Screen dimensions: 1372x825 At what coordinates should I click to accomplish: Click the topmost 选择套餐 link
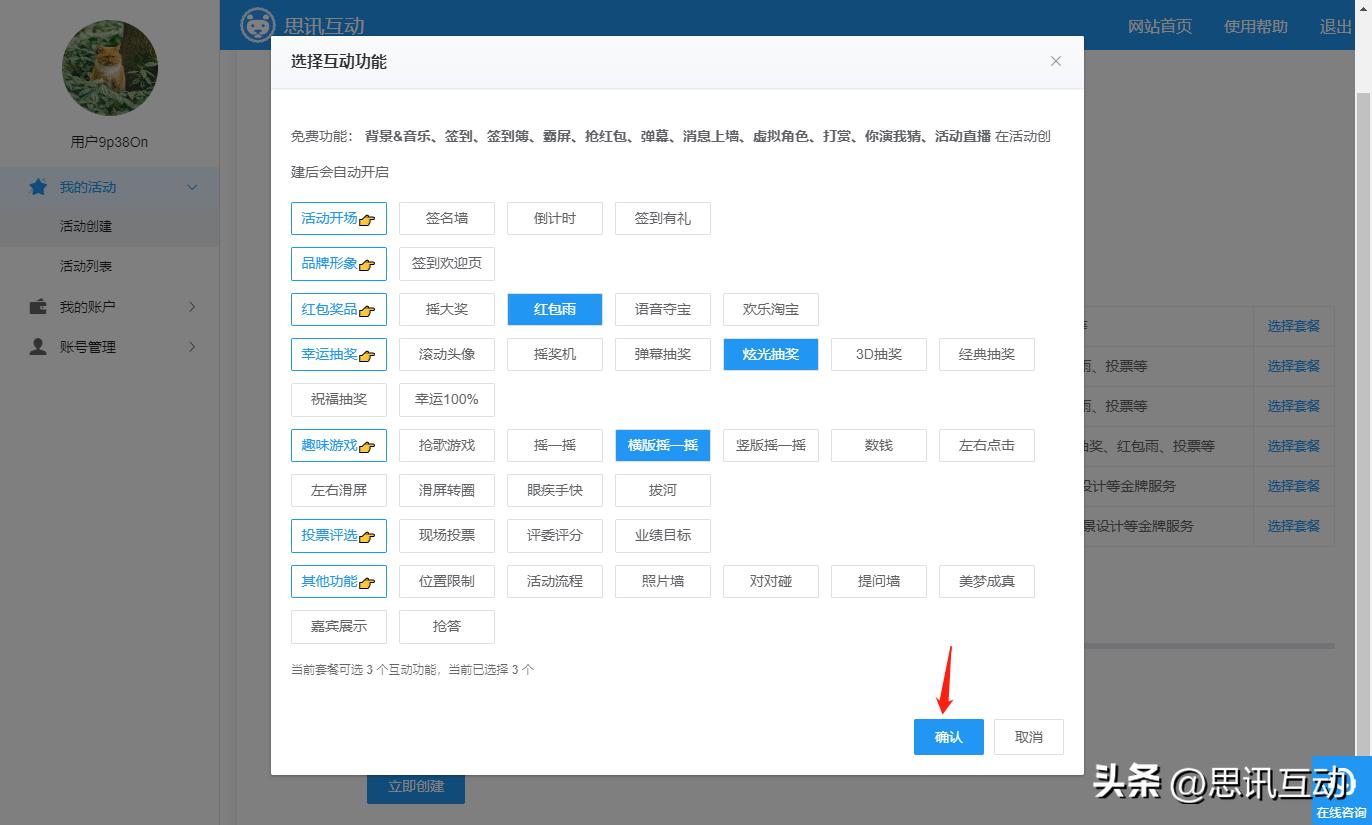1294,325
